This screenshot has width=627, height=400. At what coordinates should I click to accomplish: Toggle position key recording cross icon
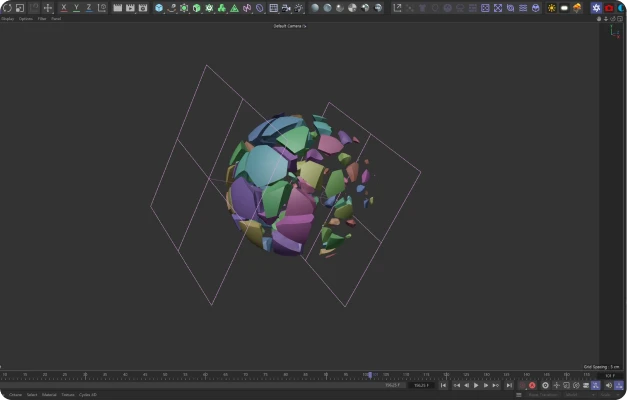(x=556, y=385)
